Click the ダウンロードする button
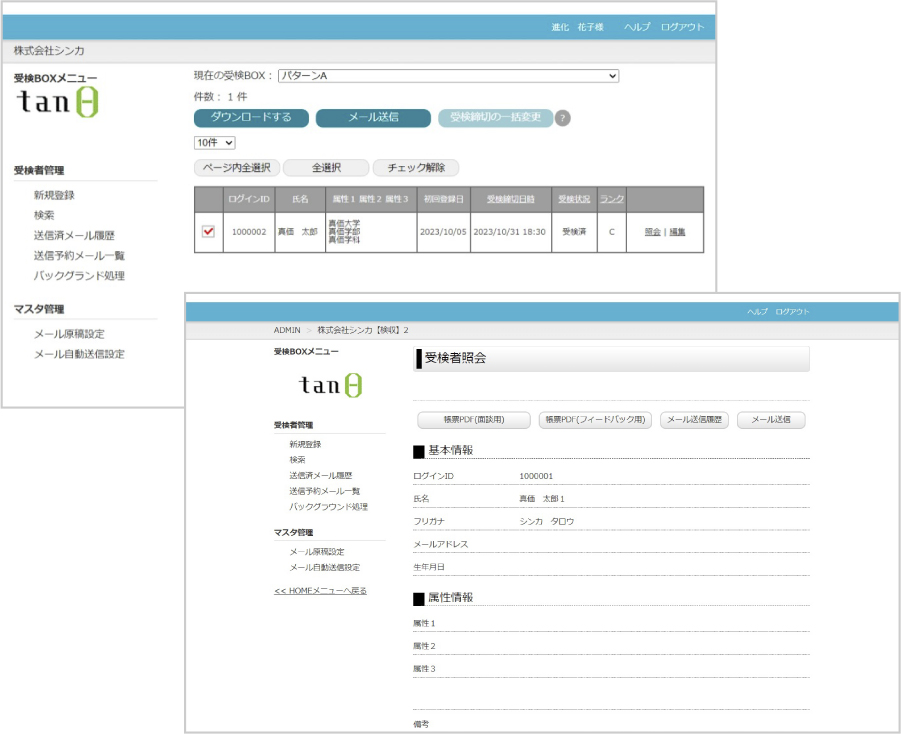The image size is (901, 734). 251,118
